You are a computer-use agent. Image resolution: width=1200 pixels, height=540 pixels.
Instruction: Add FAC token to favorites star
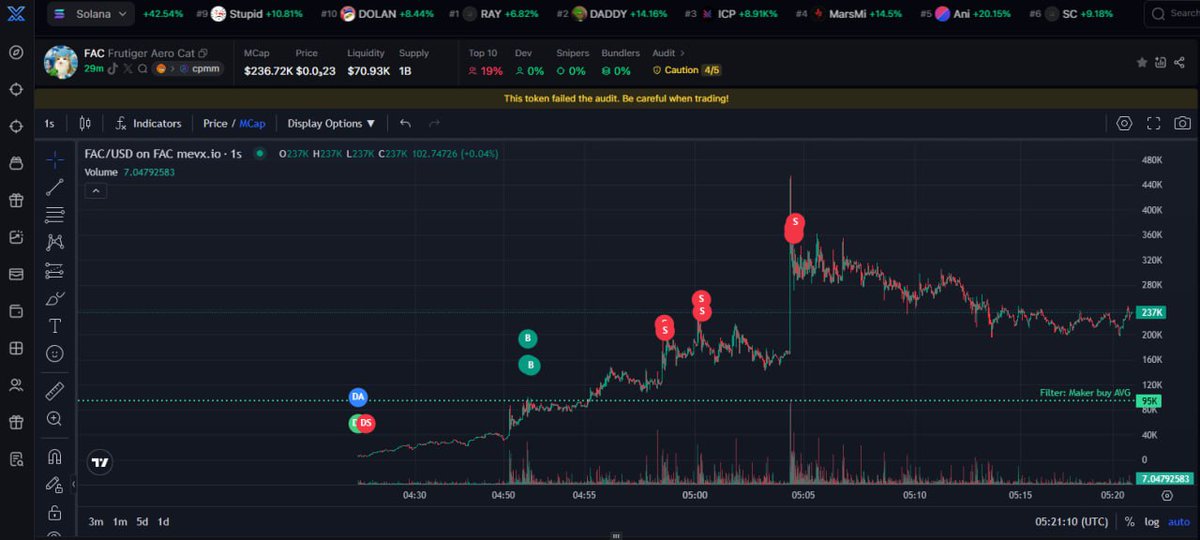1141,62
